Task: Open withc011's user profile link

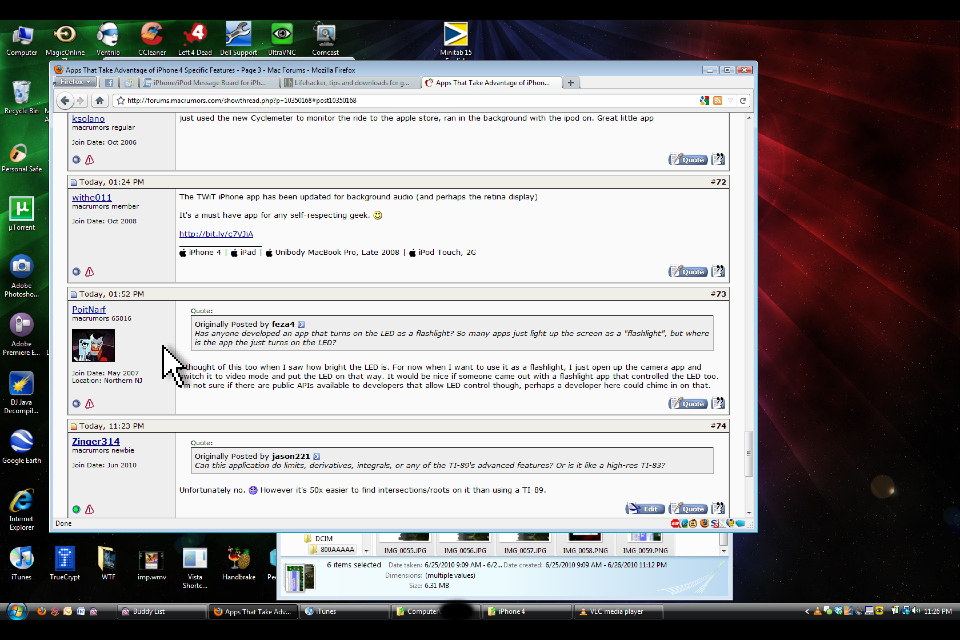Action: tap(92, 197)
